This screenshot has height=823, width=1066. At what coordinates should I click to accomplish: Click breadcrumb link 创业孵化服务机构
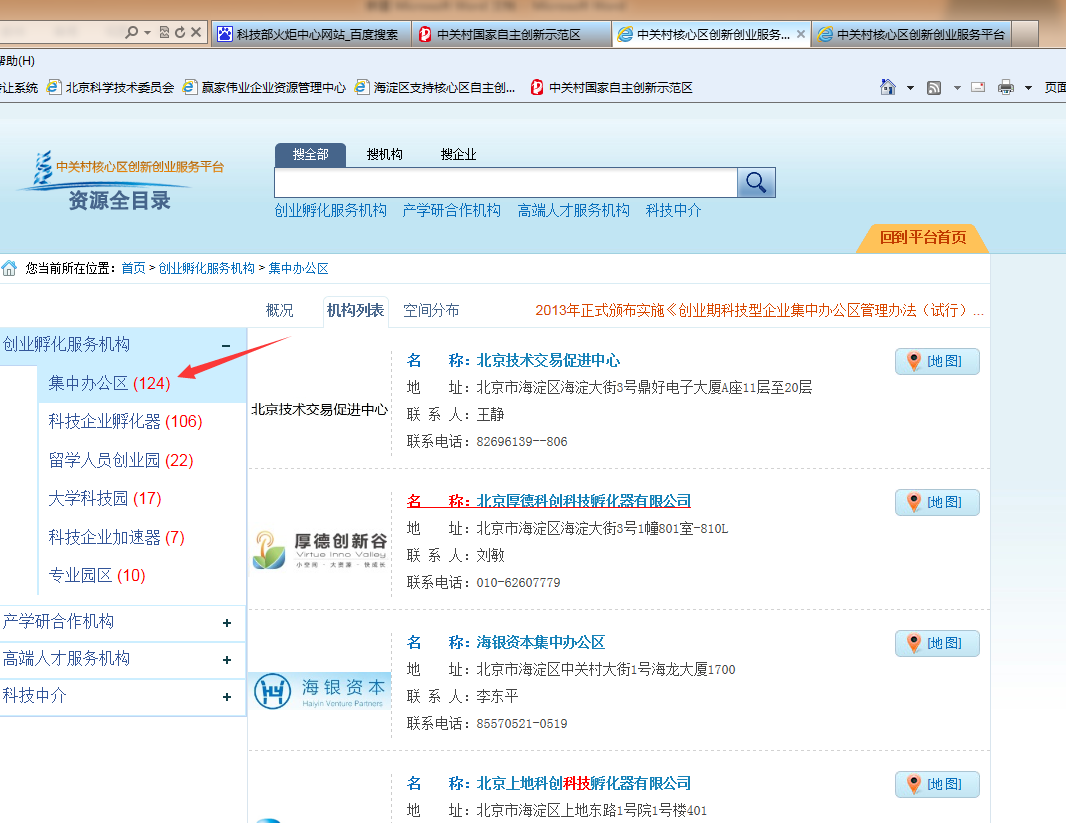pyautogui.click(x=207, y=268)
